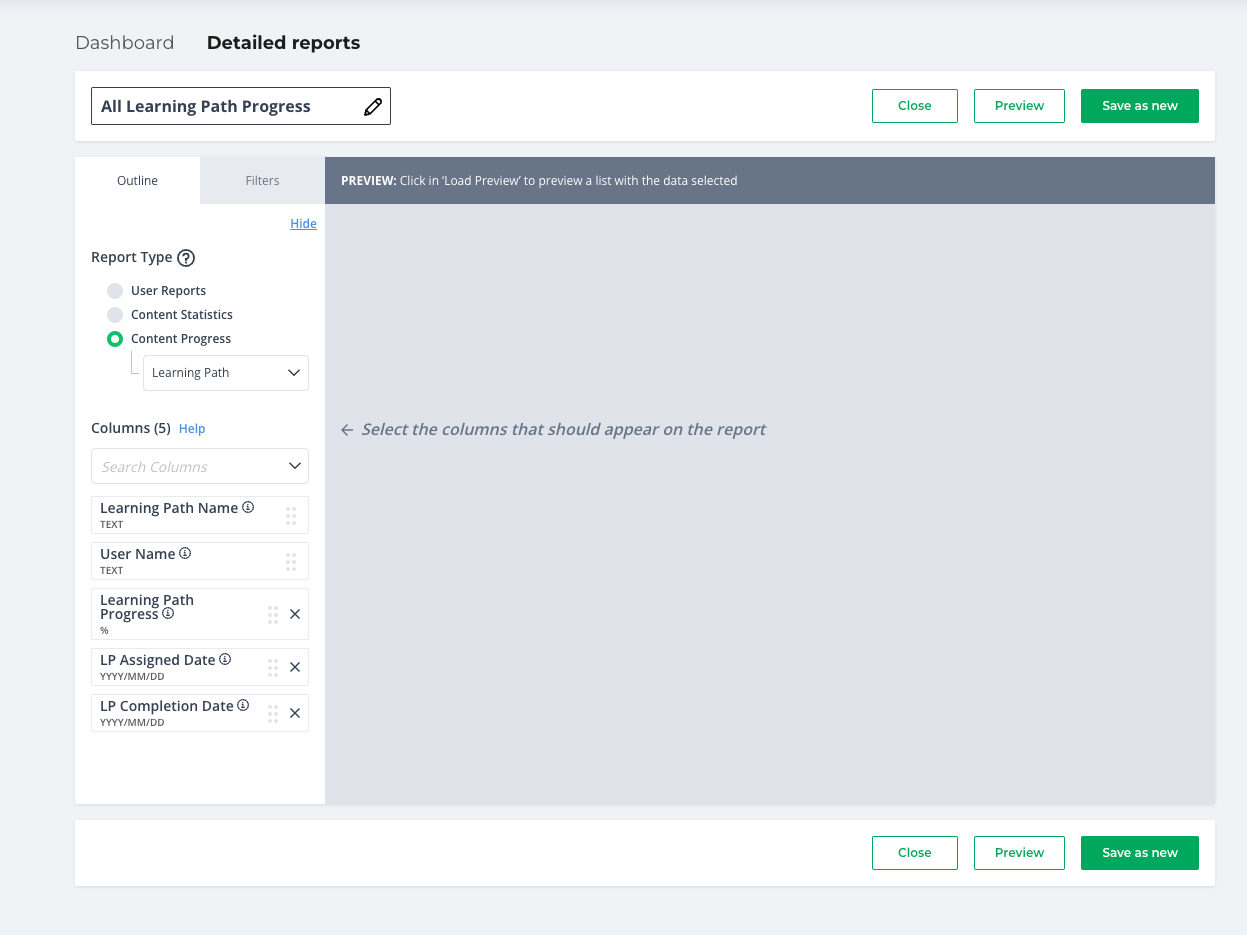
Task: Click info icon next to LP Assigned Date
Action: click(x=225, y=659)
